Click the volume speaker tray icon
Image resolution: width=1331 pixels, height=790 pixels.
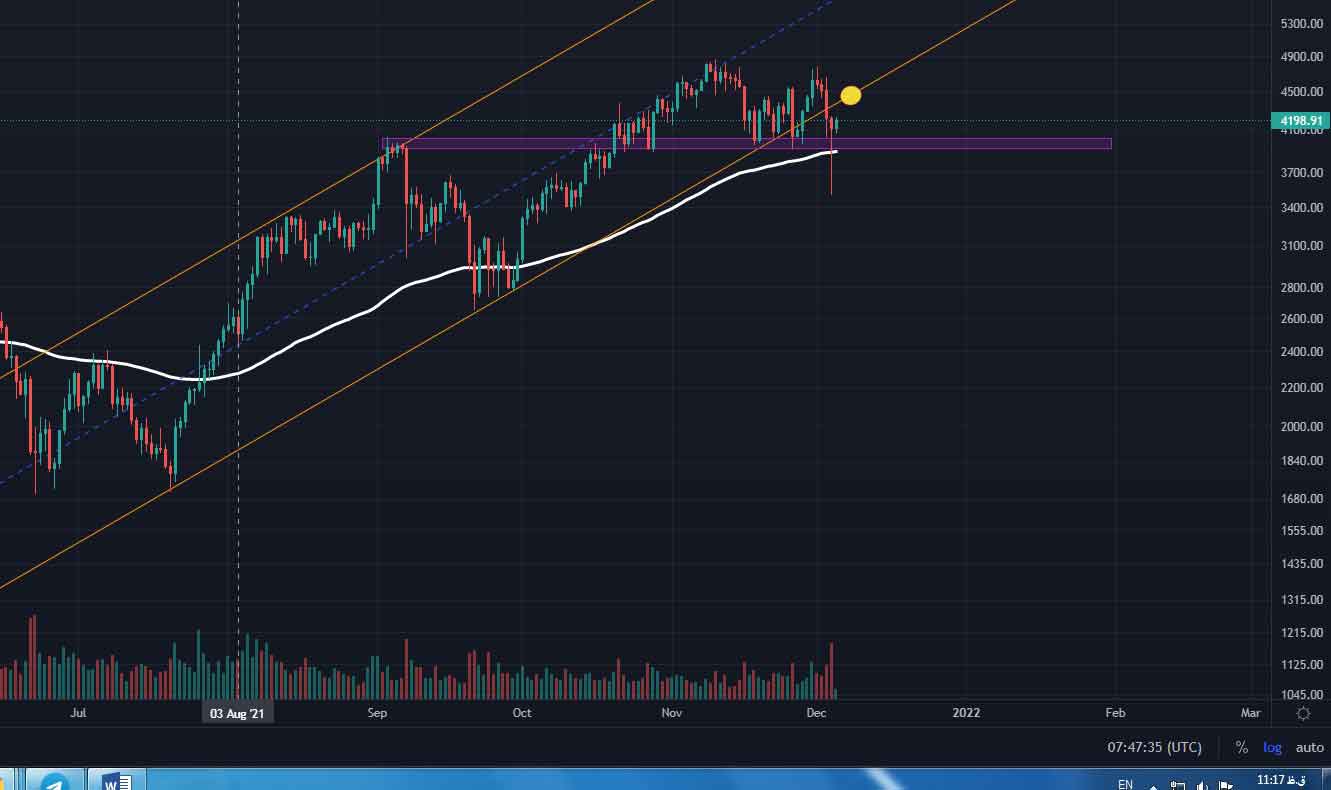(x=1202, y=785)
